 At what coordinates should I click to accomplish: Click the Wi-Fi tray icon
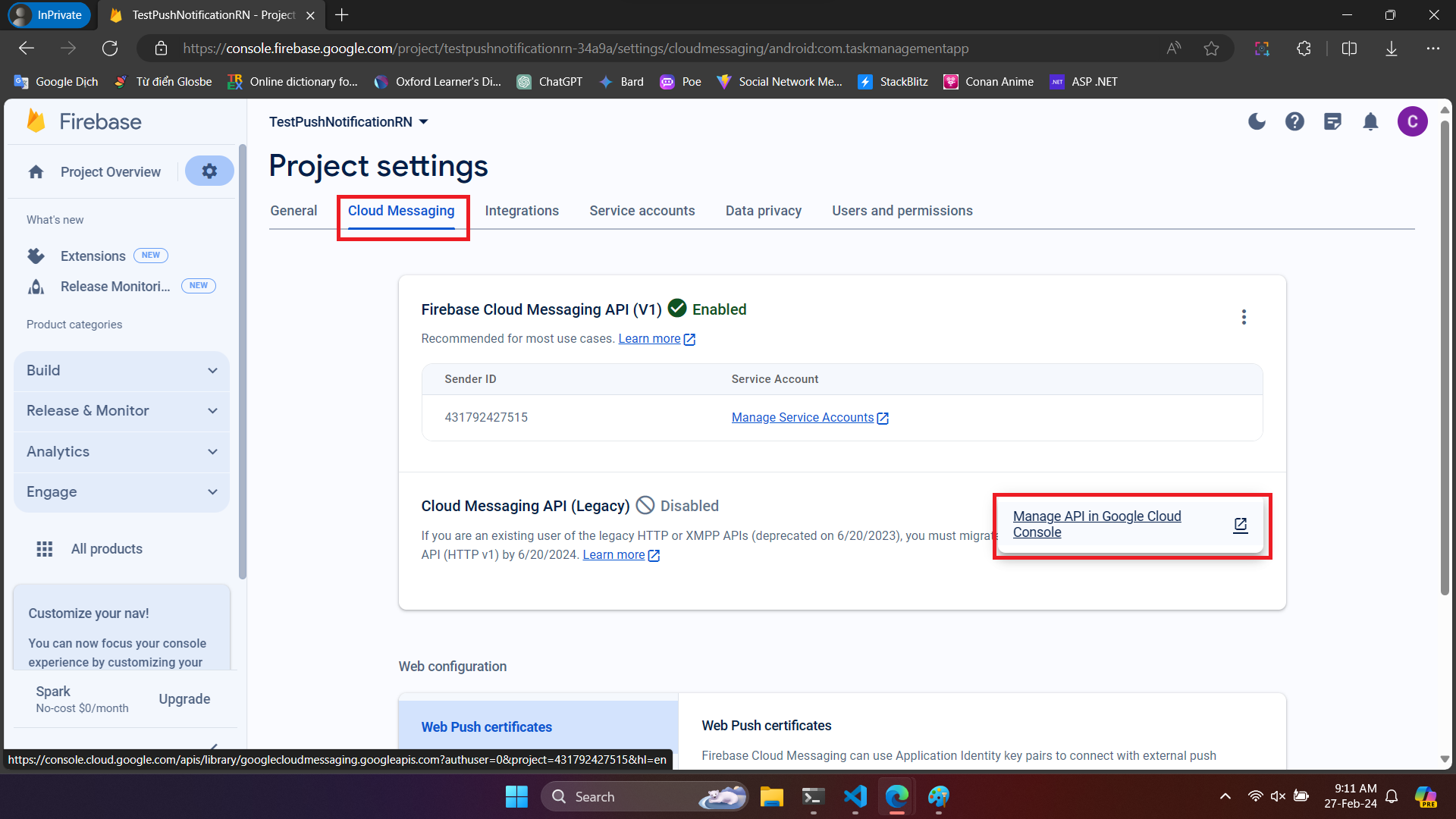click(x=1256, y=796)
